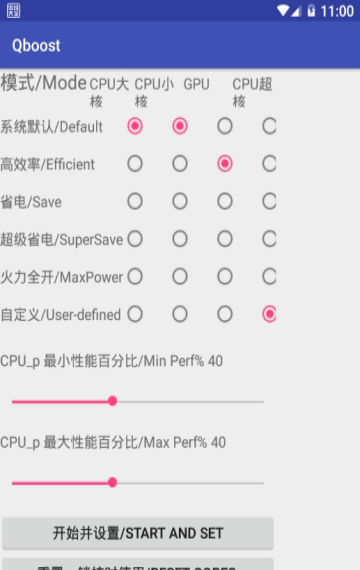
Task: Tap the notification icon in the status bar
Action: click(13, 10)
